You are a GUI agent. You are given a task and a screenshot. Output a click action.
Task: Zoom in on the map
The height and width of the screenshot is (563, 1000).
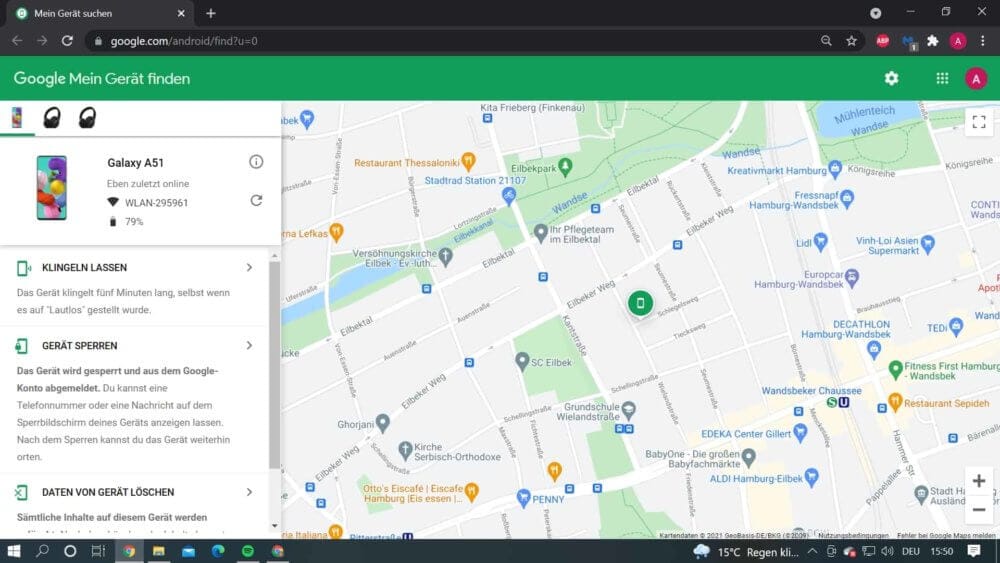coord(979,481)
